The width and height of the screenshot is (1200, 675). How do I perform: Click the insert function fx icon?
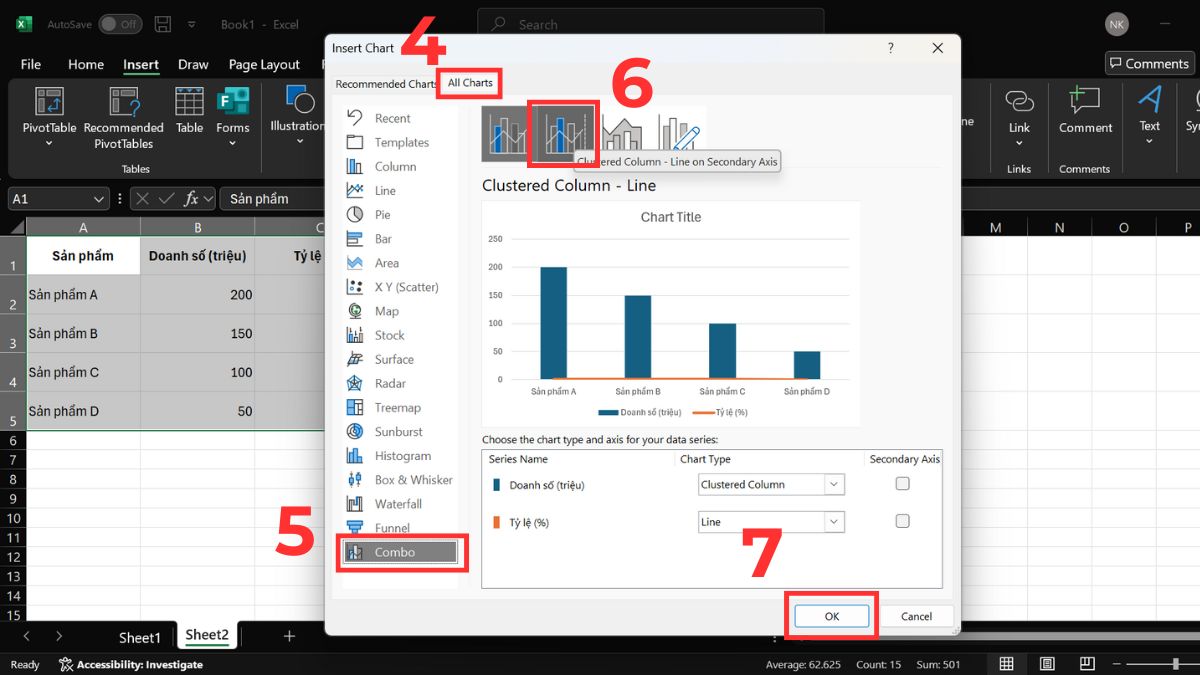coord(192,198)
